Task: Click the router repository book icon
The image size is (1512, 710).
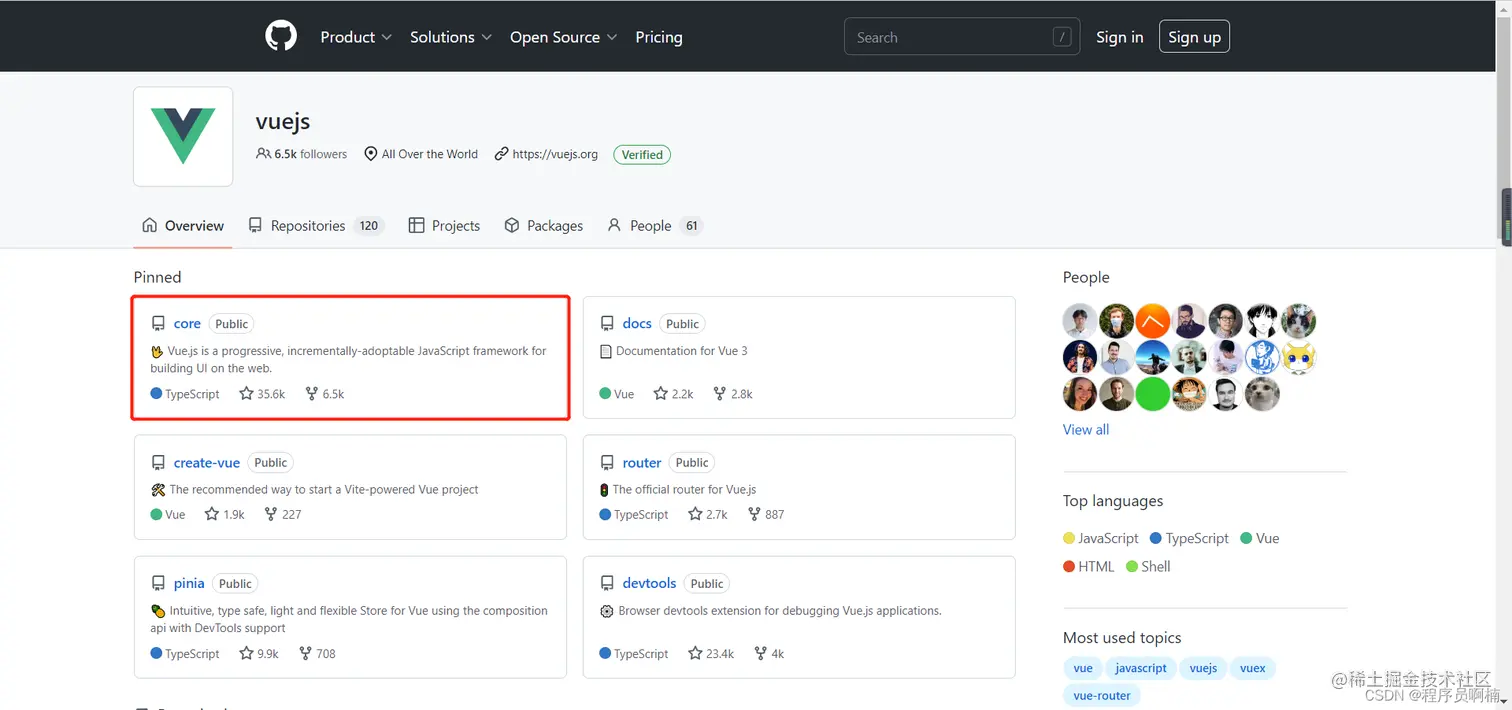Action: point(607,463)
